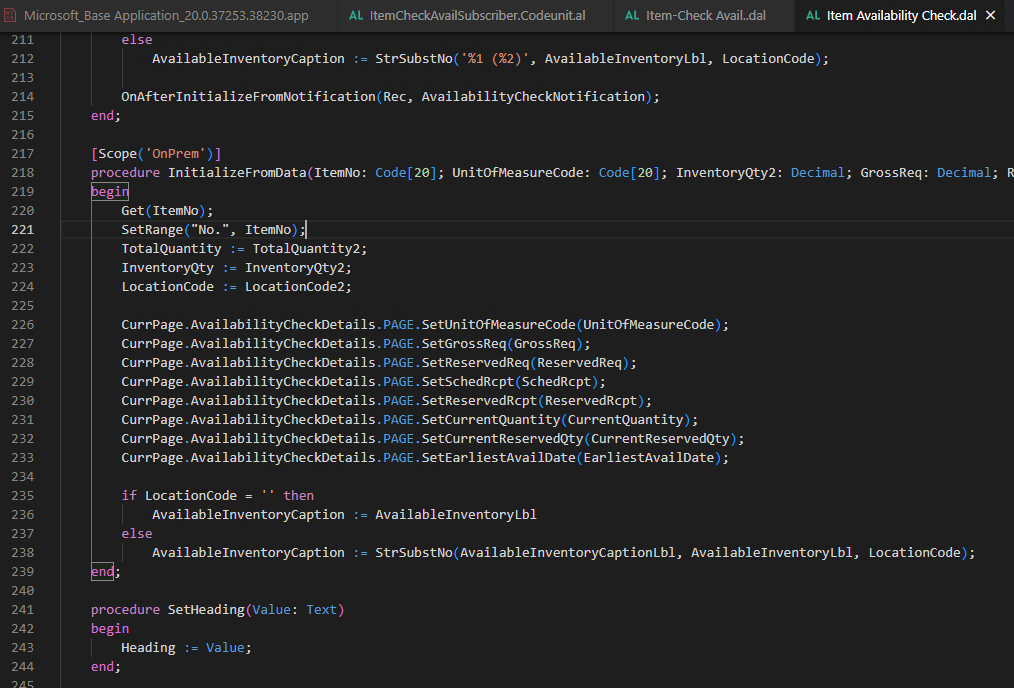Viewport: 1014px width, 688px height.
Task: Click the AL icon on ItemCheckAvailSubscriber tab
Action: (x=355, y=16)
